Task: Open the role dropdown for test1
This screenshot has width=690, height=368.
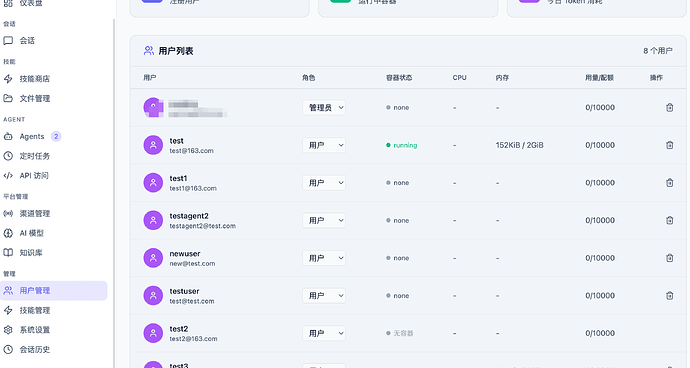Action: [x=324, y=183]
